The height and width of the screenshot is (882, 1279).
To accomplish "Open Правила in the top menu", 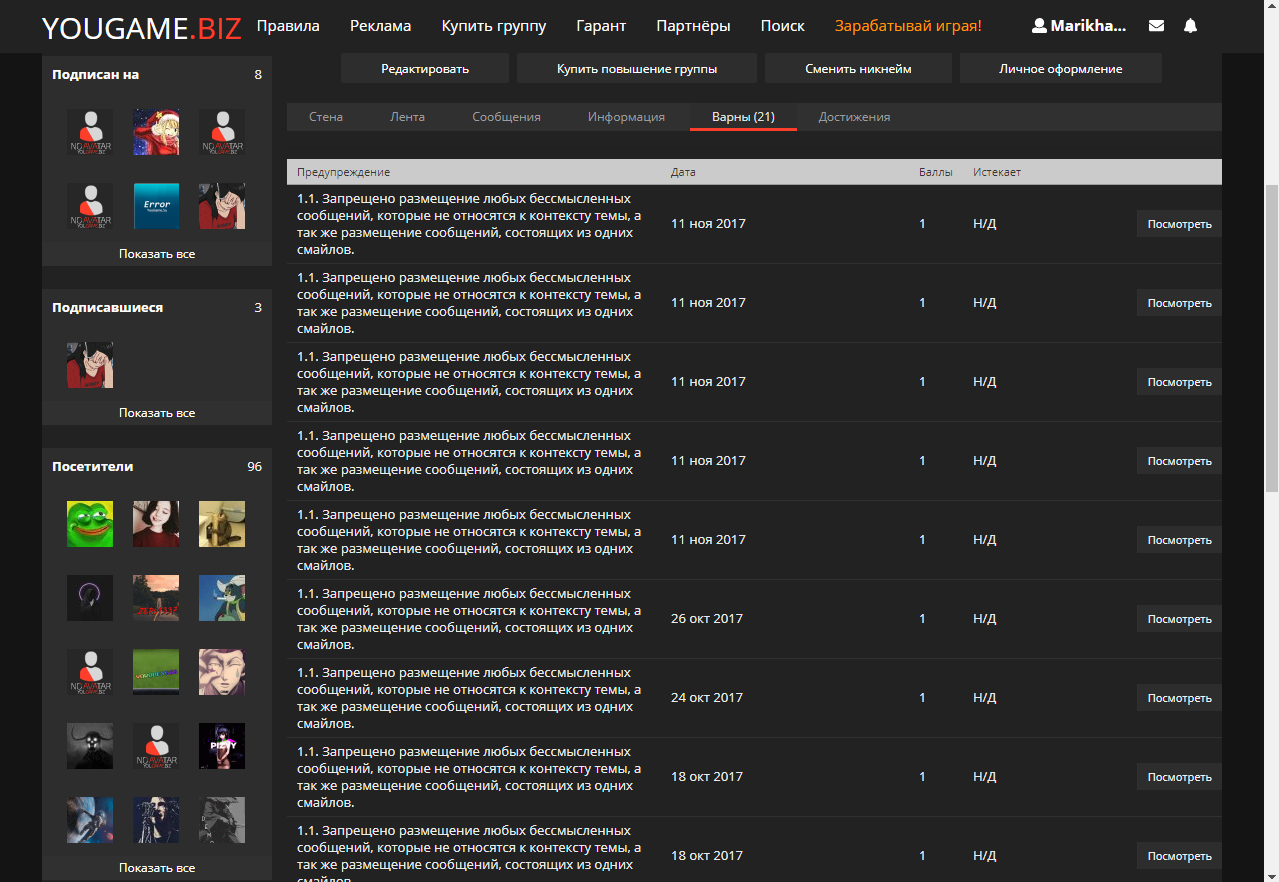I will (288, 26).
